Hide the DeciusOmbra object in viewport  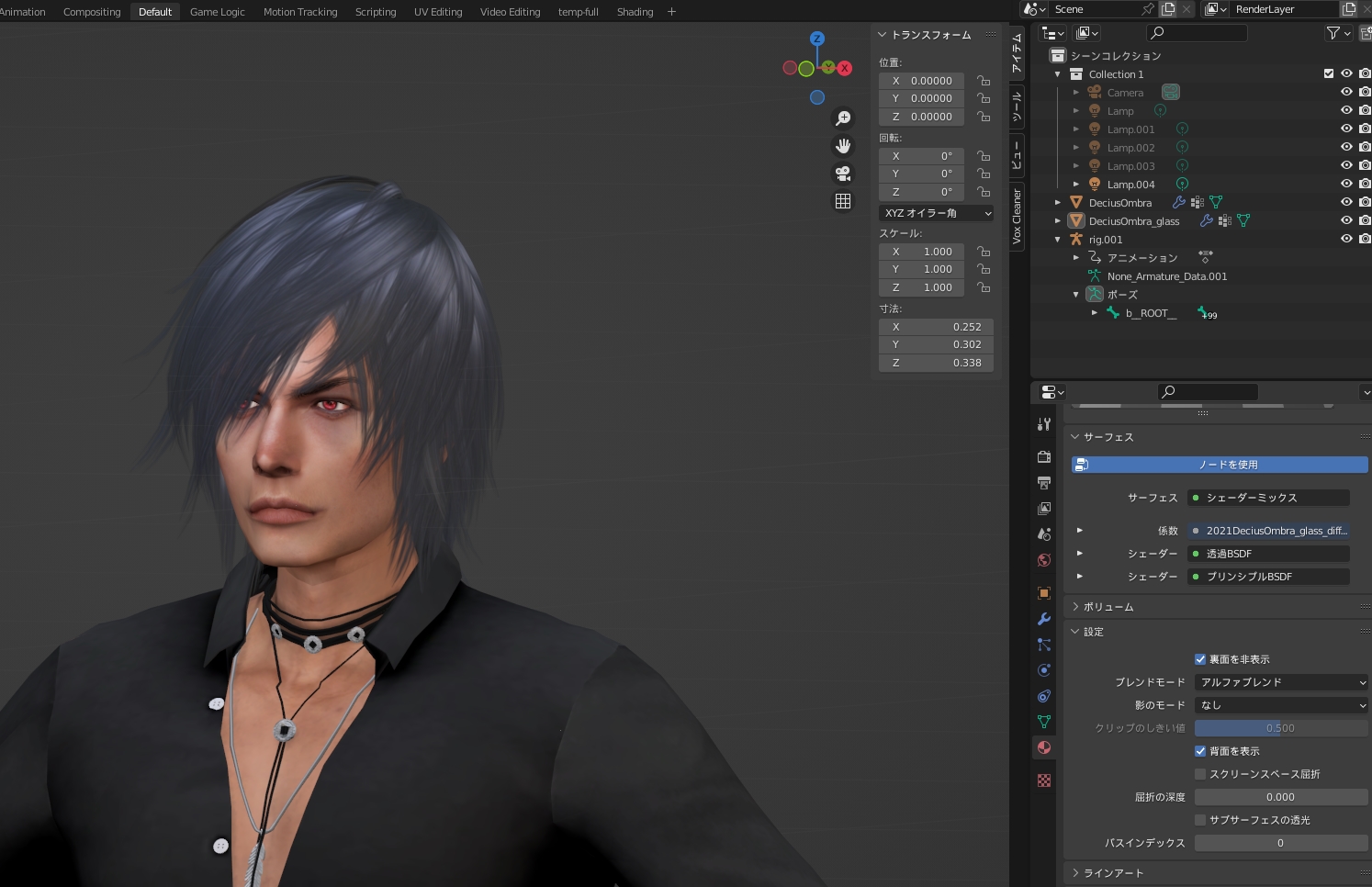tap(1345, 202)
